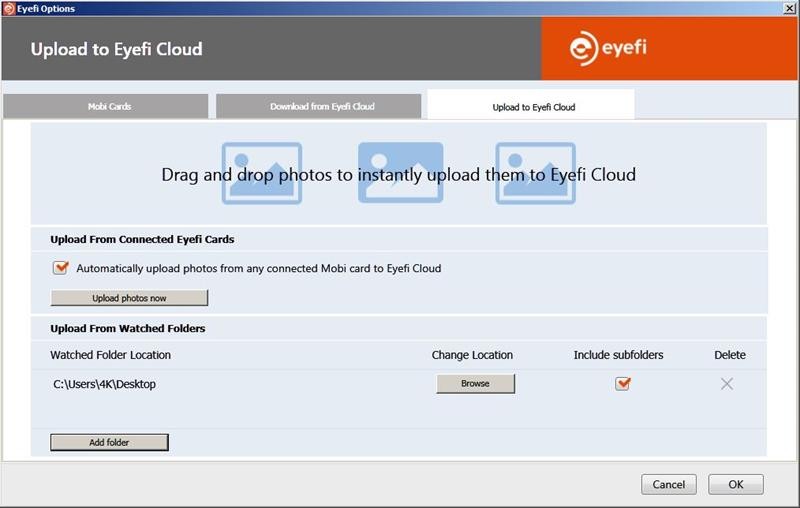The image size is (800, 508).
Task: Click the Change Location column header
Action: click(472, 355)
